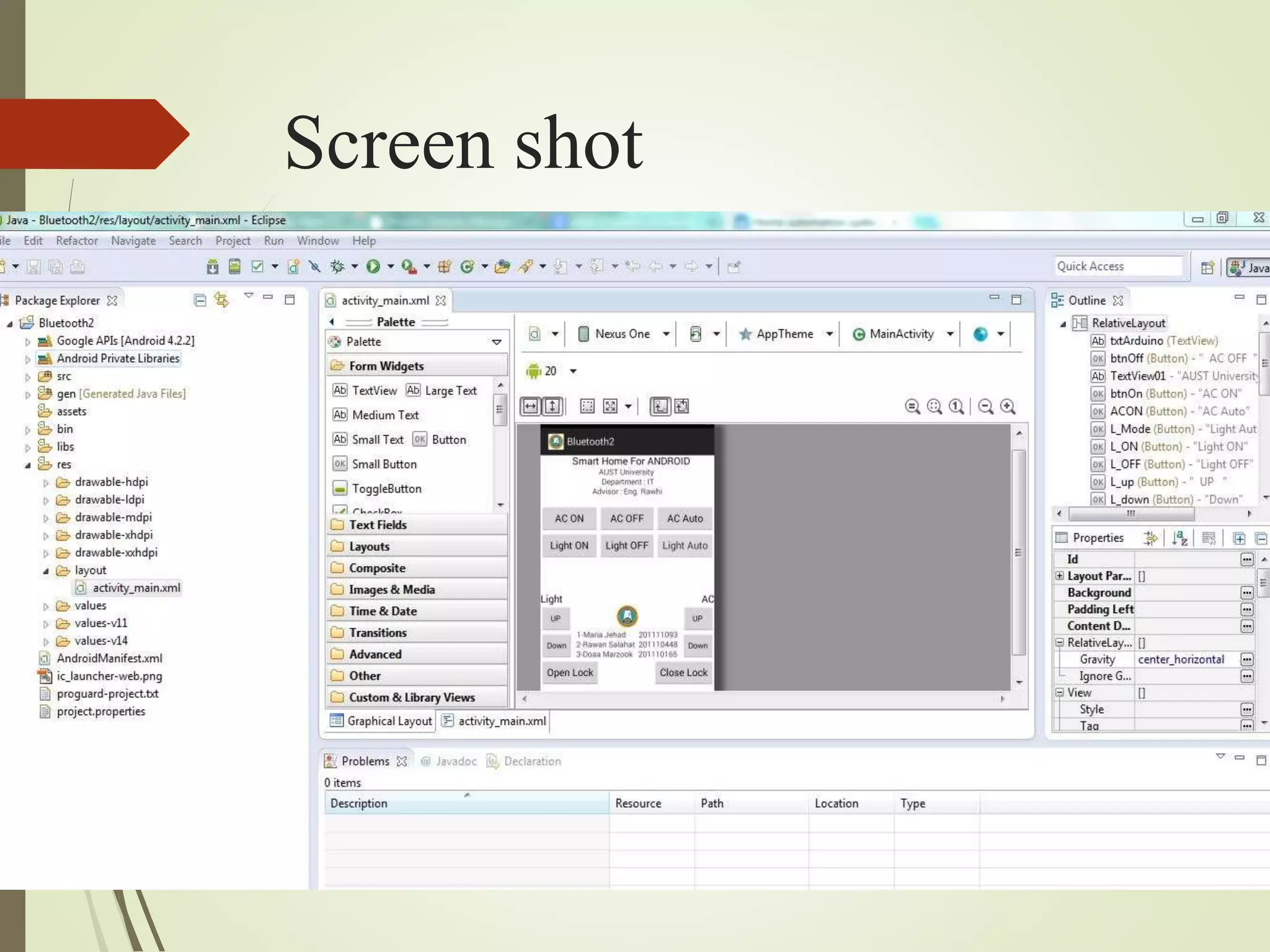The height and width of the screenshot is (952, 1270).
Task: Toggle fill width layout icon
Action: pos(531,406)
